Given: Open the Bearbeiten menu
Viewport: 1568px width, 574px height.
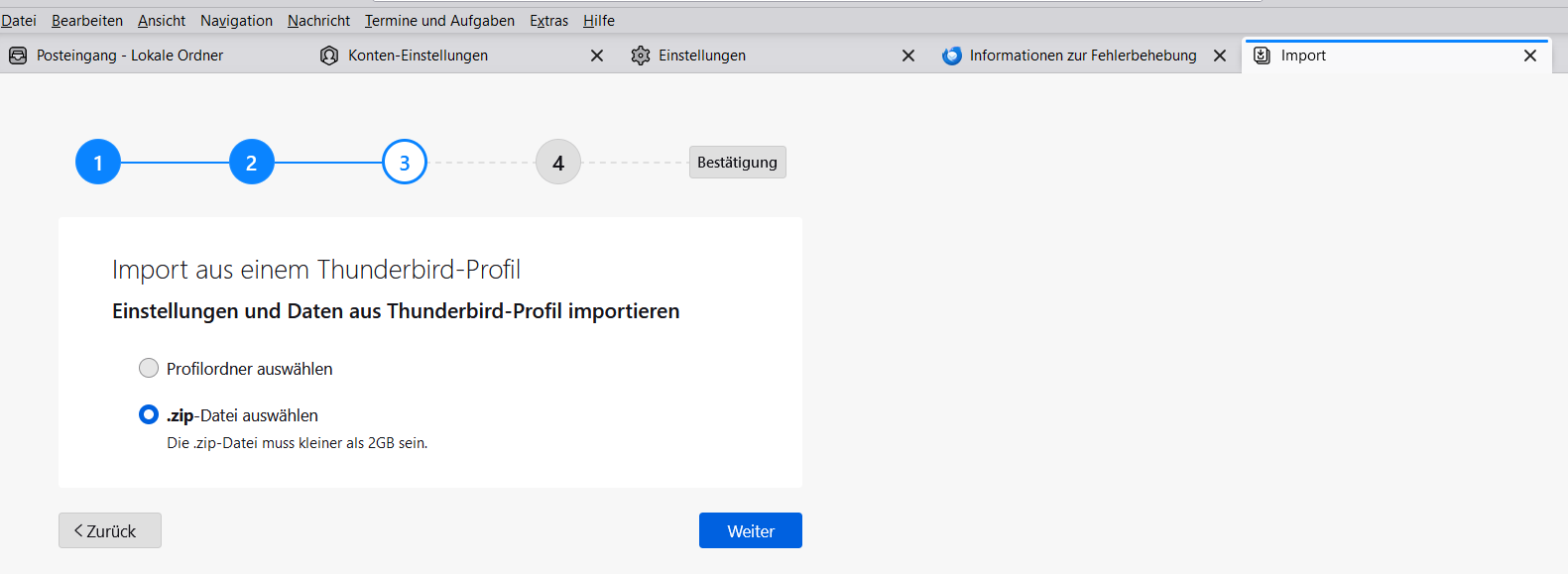Looking at the screenshot, I should [87, 20].
